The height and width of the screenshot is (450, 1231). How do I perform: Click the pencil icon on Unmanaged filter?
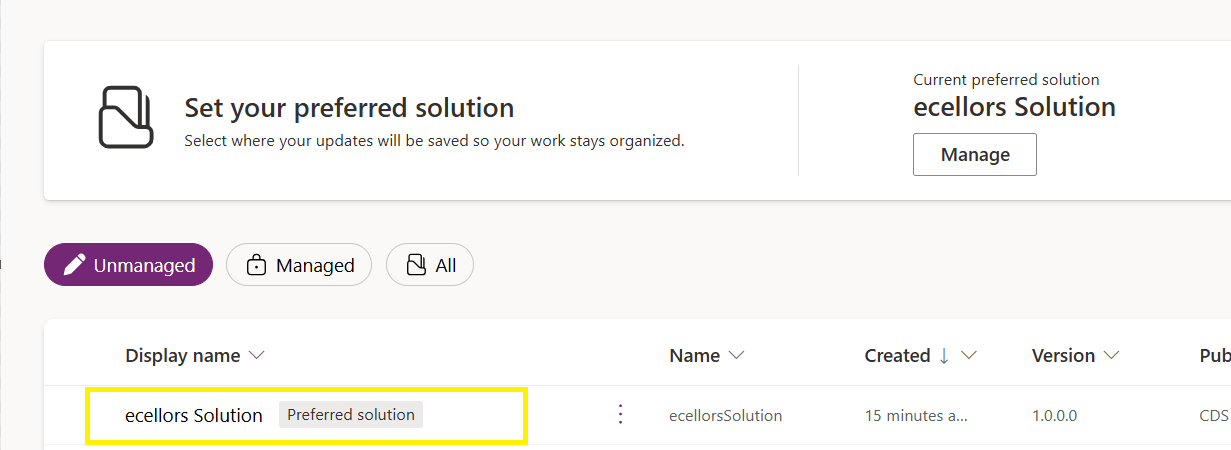74,265
